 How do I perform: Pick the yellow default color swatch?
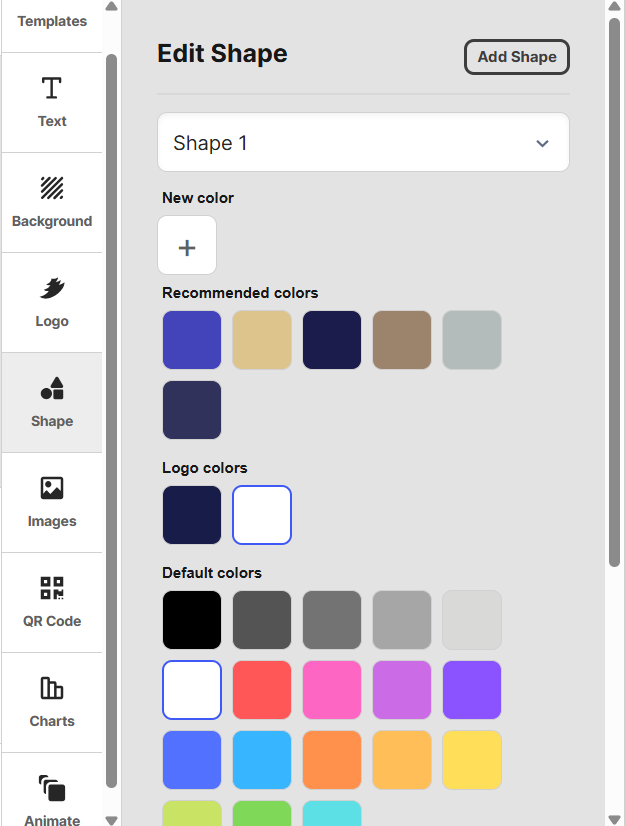(472, 760)
